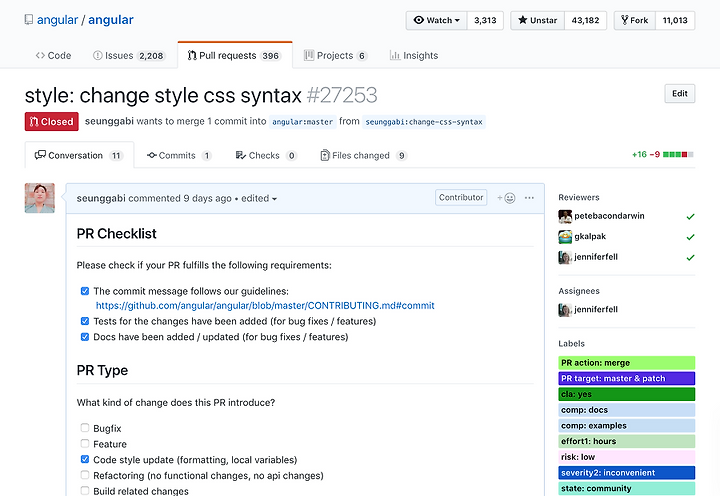
Task: Open the edited history dropdown
Action: (259, 198)
